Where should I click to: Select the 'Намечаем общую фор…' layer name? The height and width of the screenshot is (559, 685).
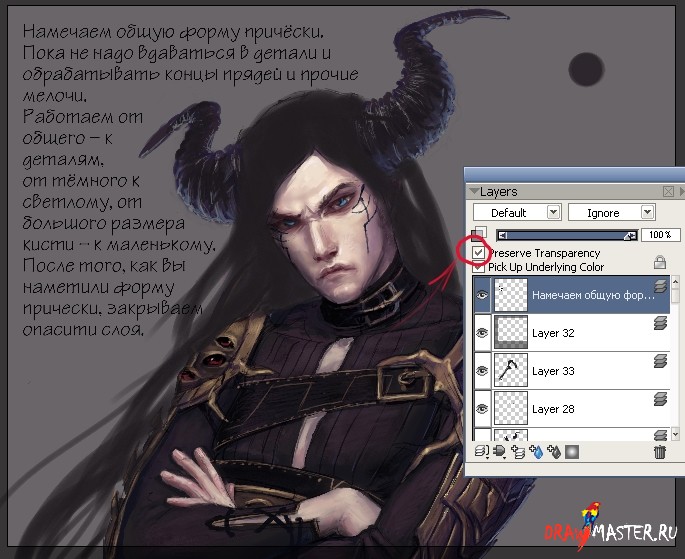tap(593, 295)
